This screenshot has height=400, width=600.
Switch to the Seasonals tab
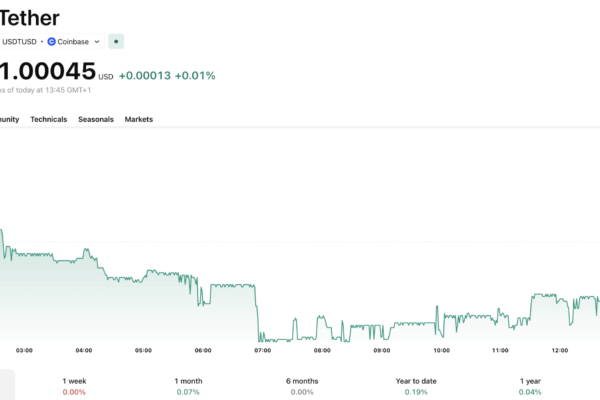pos(96,119)
